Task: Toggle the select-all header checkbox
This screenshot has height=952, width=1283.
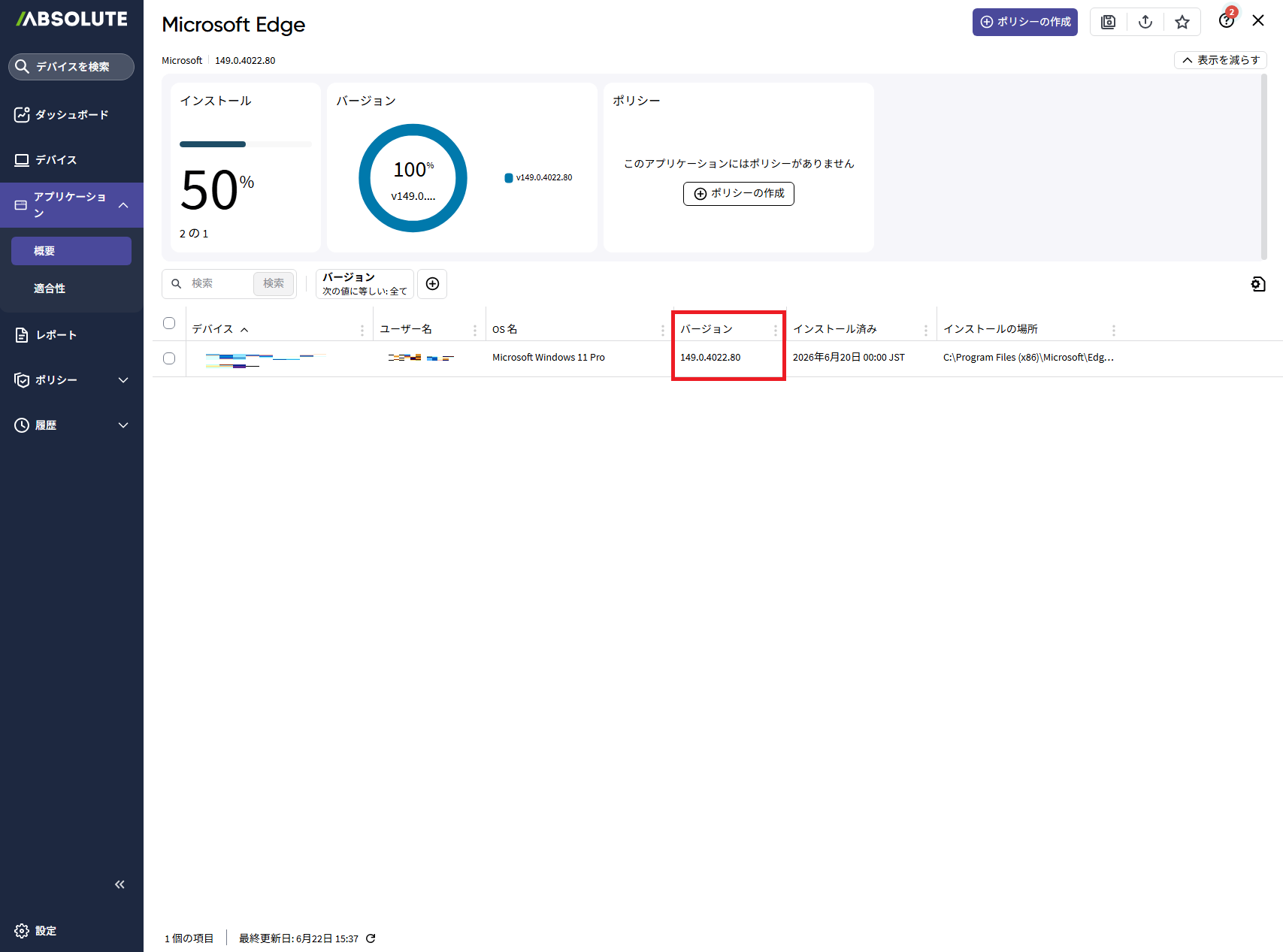Action: point(169,323)
